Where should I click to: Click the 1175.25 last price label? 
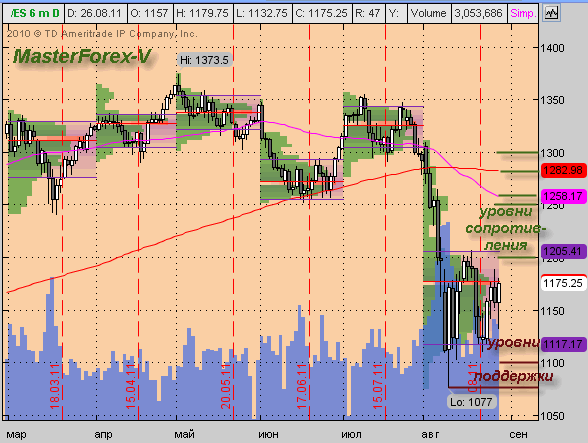[563, 283]
